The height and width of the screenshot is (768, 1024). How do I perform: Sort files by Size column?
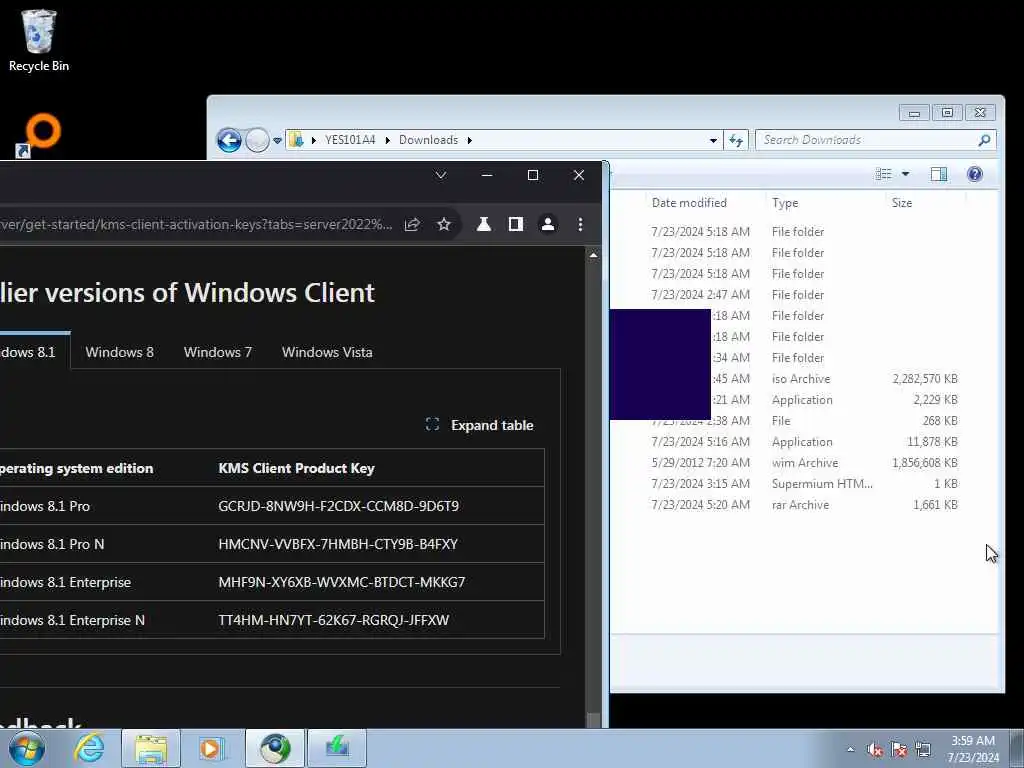point(902,202)
